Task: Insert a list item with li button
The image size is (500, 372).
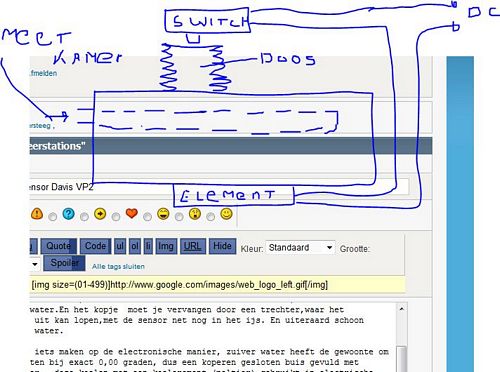Action: pyautogui.click(x=148, y=246)
